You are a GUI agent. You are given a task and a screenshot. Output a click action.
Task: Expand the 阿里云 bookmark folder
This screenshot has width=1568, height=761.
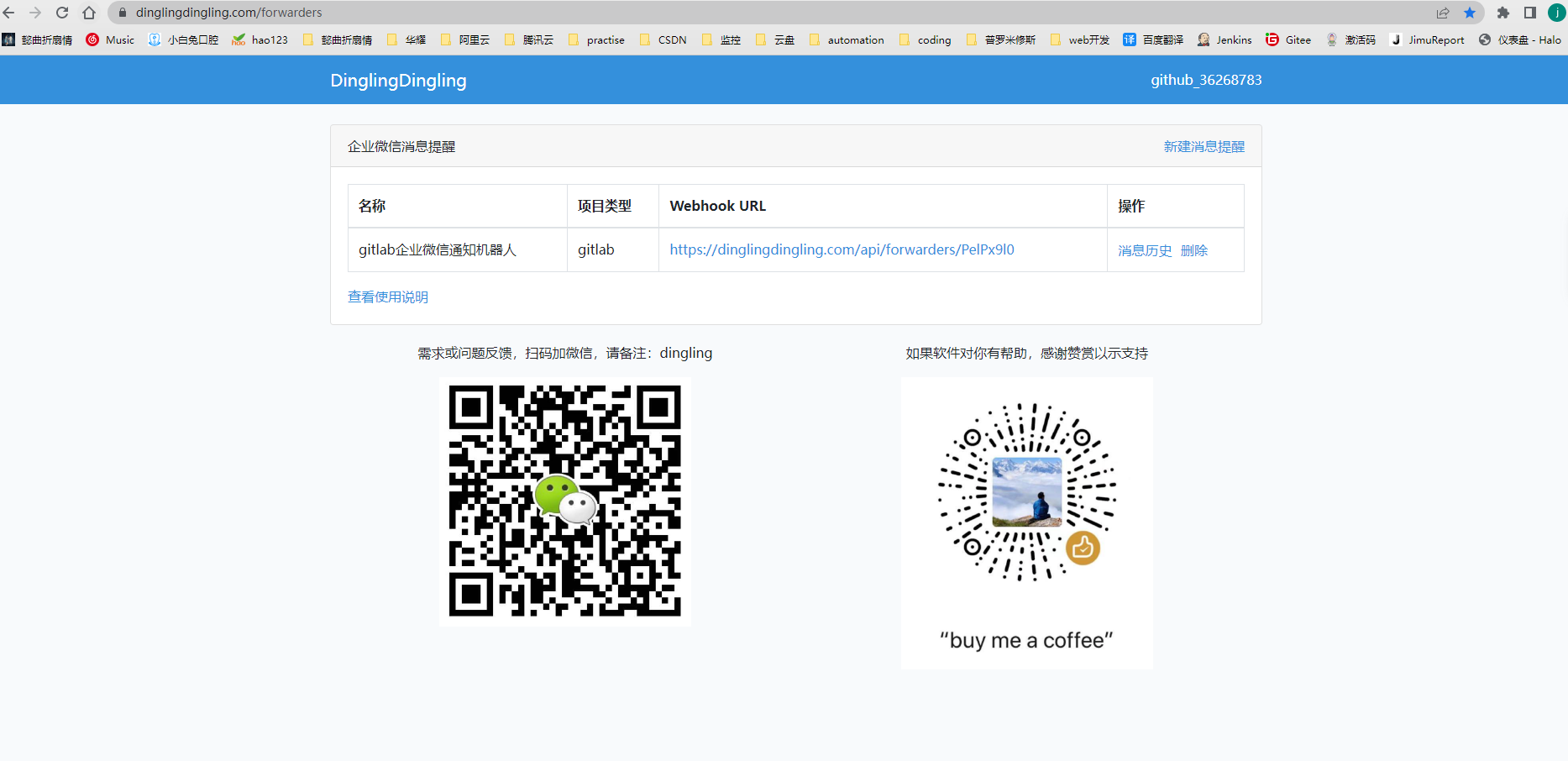point(465,39)
